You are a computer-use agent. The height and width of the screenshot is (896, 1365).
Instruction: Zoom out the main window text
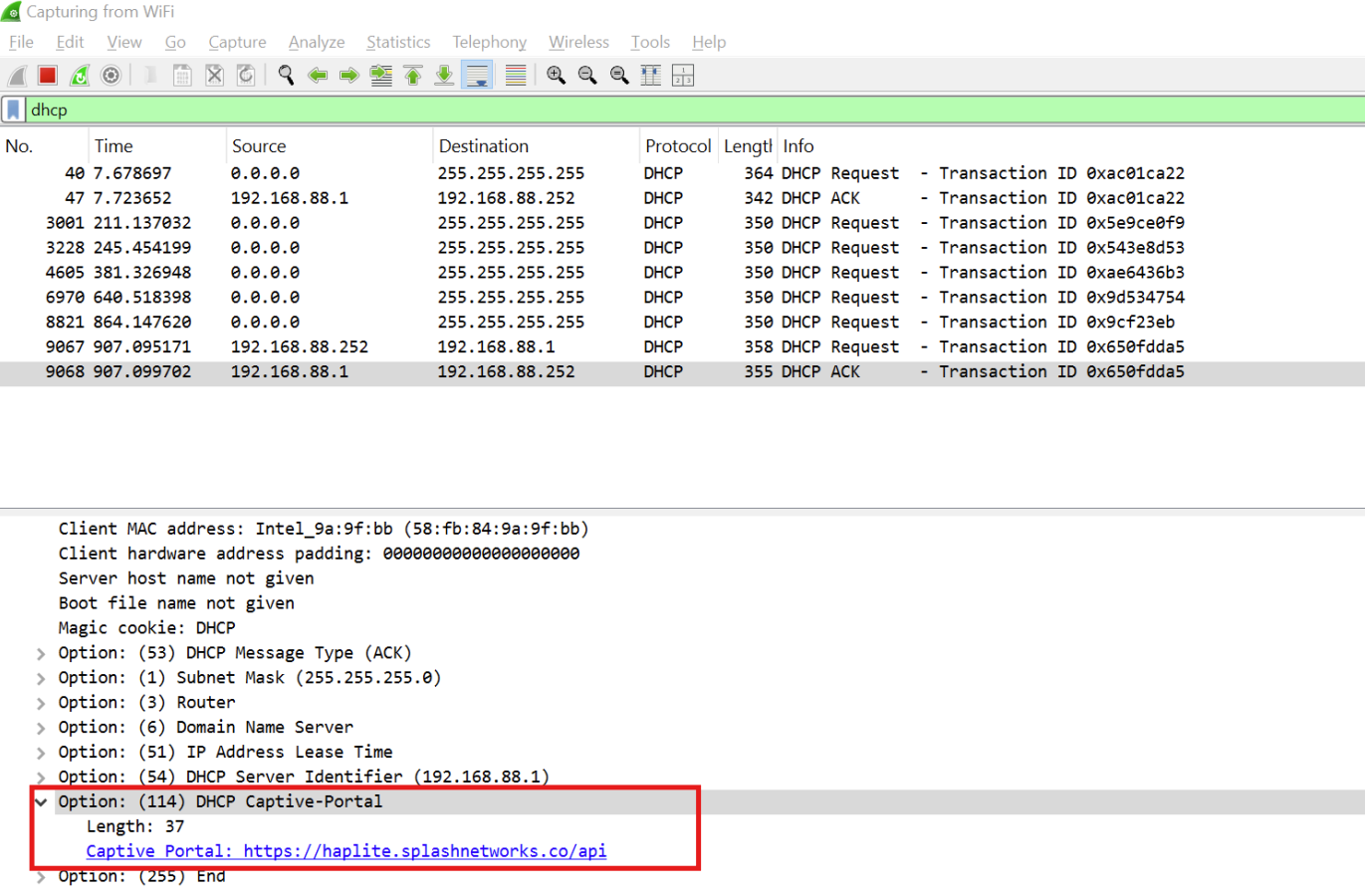587,76
